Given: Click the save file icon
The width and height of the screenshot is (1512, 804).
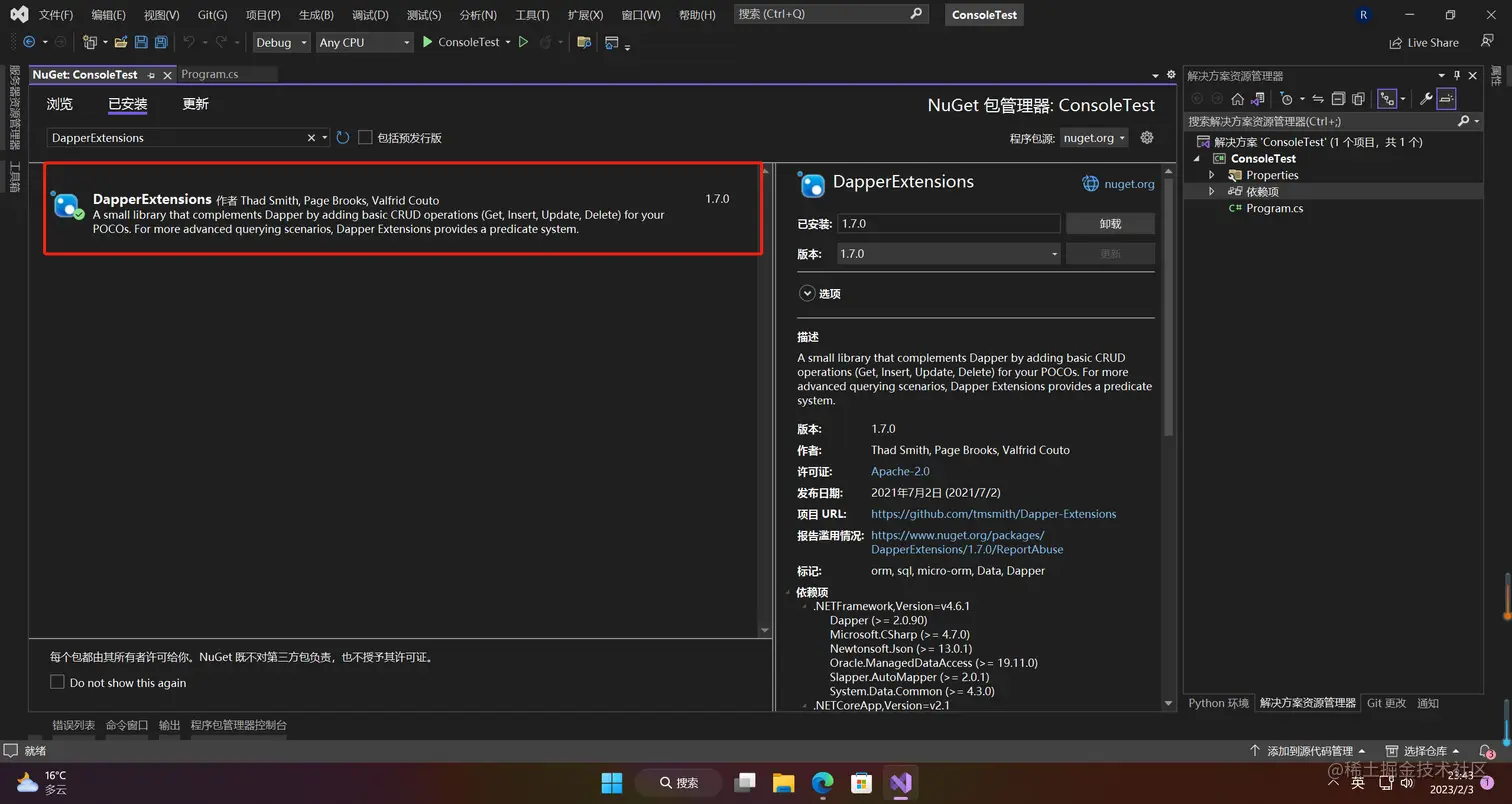Looking at the screenshot, I should (141, 42).
